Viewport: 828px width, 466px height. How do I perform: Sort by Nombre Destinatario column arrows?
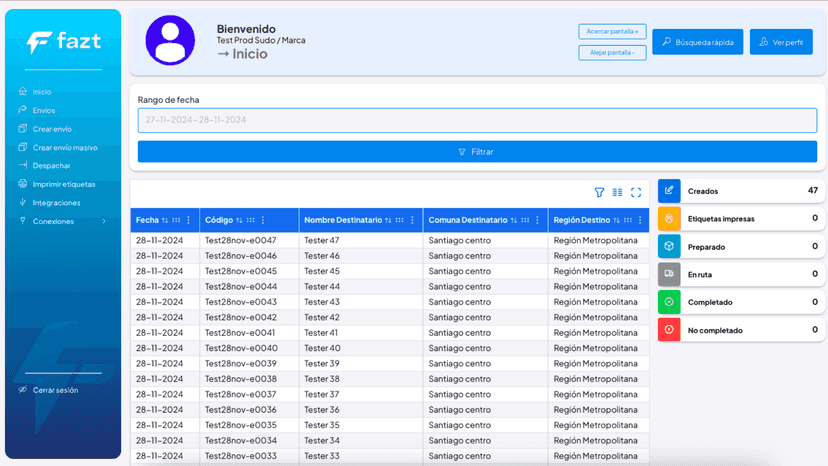388,220
